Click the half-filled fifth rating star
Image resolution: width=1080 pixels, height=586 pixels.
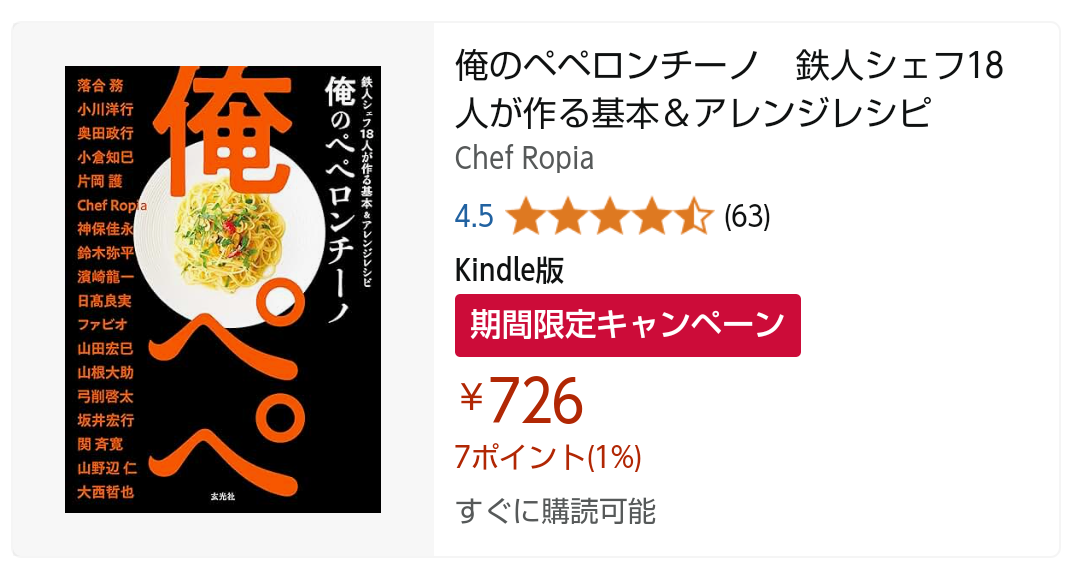pyautogui.click(x=694, y=216)
